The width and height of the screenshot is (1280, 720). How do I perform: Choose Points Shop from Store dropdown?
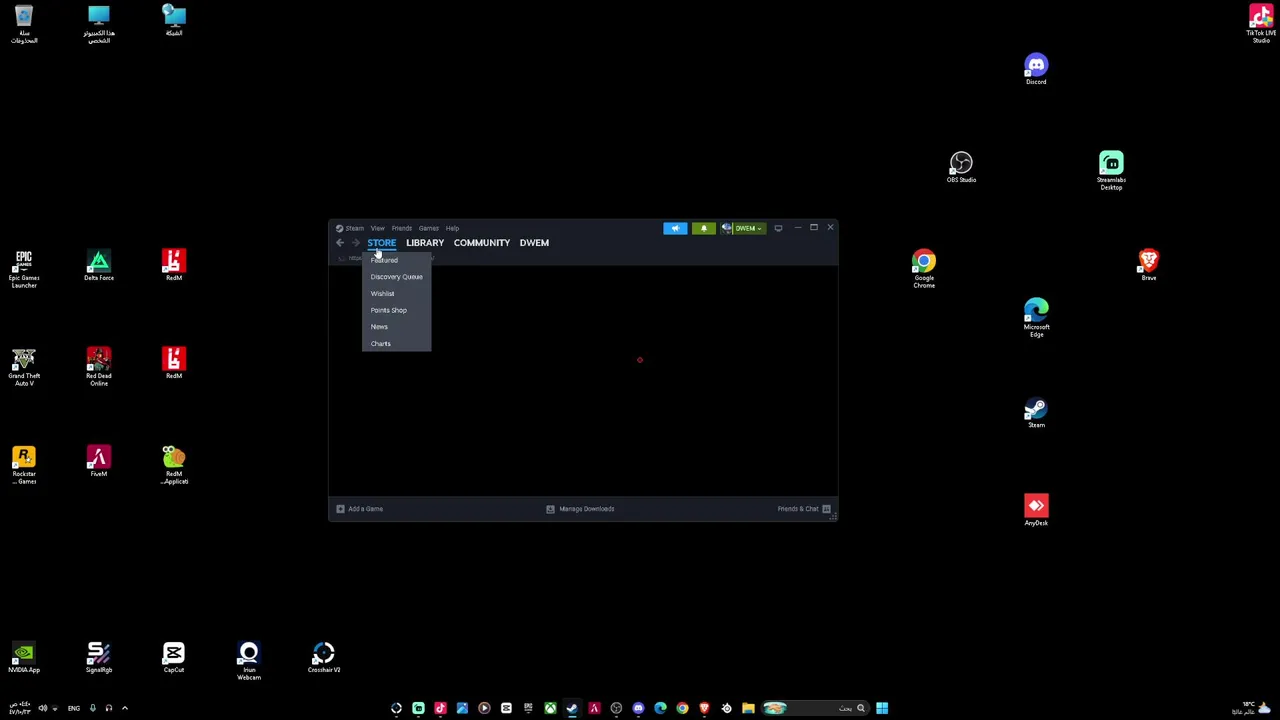396,310
